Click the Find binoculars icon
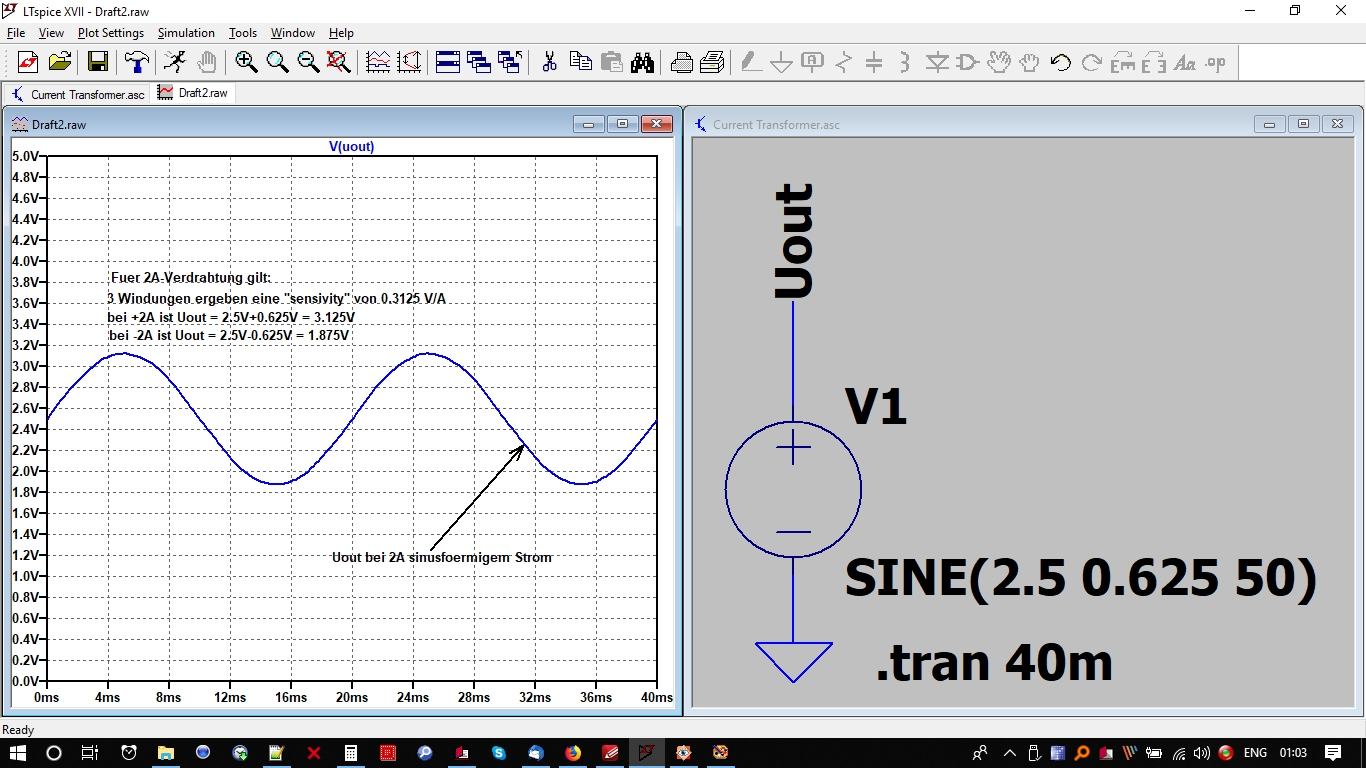Viewport: 1366px width, 768px height. coord(642,62)
